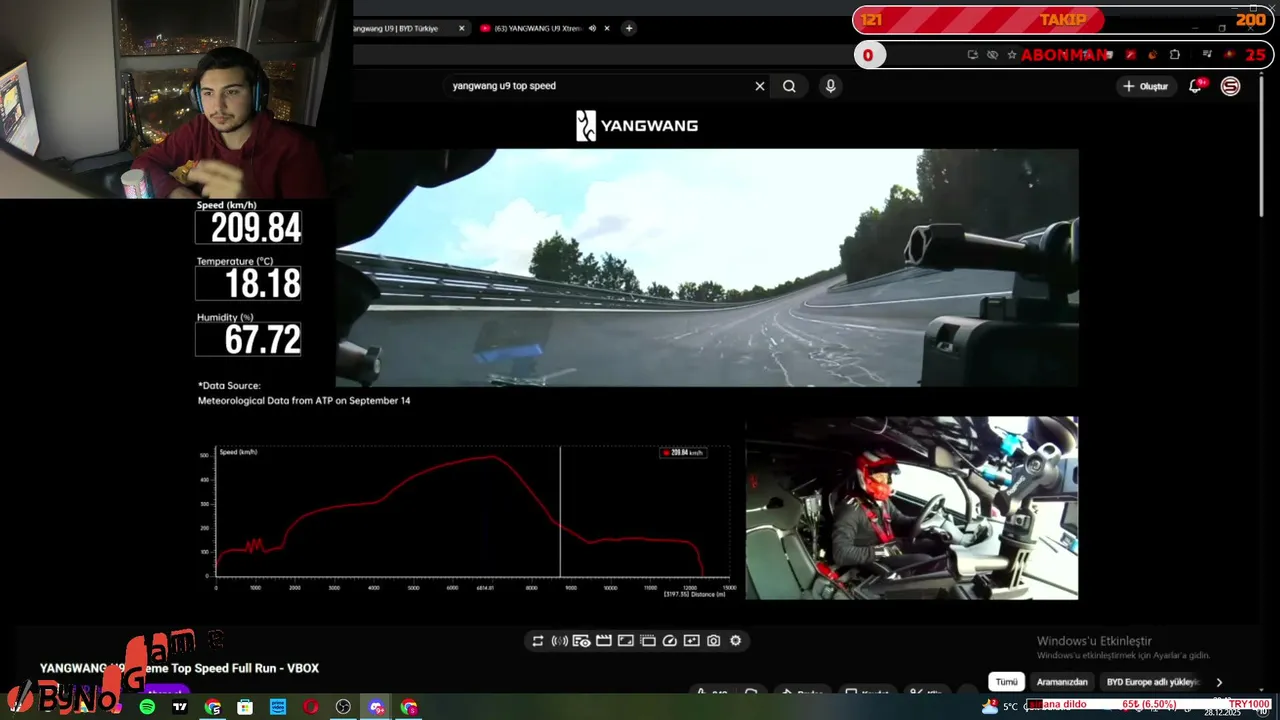This screenshot has height=720, width=1280.
Task: Close the BYD Türkiye browser tab
Action: (462, 28)
